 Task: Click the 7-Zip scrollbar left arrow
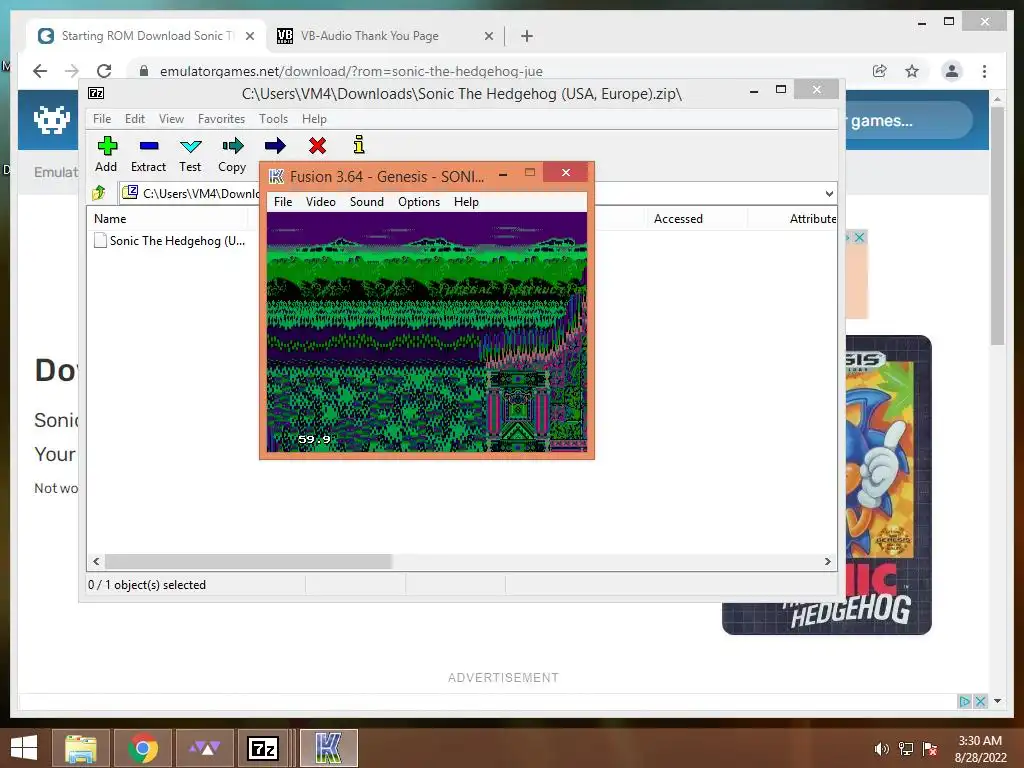(x=96, y=562)
